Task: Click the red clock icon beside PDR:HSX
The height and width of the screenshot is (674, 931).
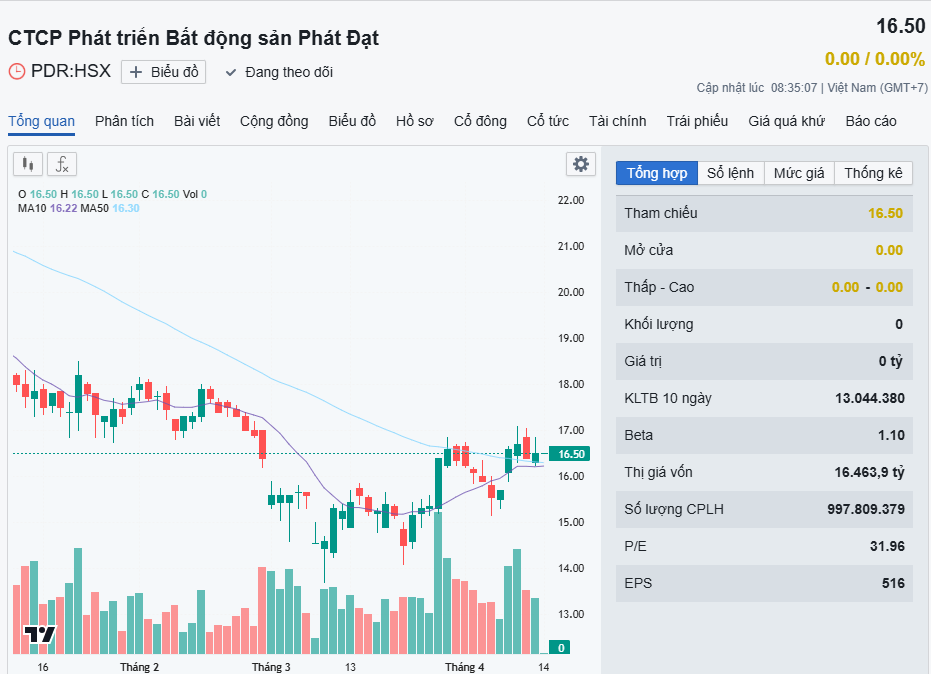Action: pos(17,72)
